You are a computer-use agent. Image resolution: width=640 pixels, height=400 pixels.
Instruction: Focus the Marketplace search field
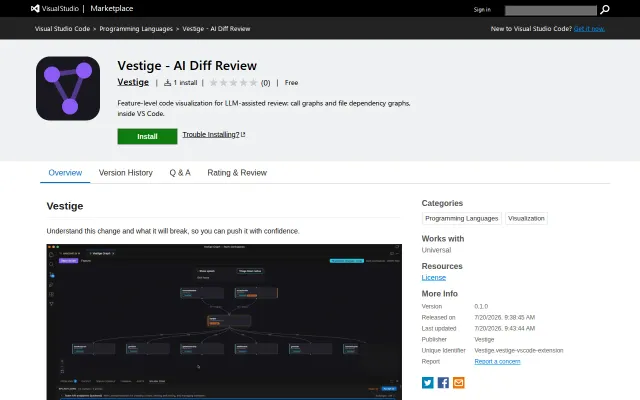tap(551, 10)
